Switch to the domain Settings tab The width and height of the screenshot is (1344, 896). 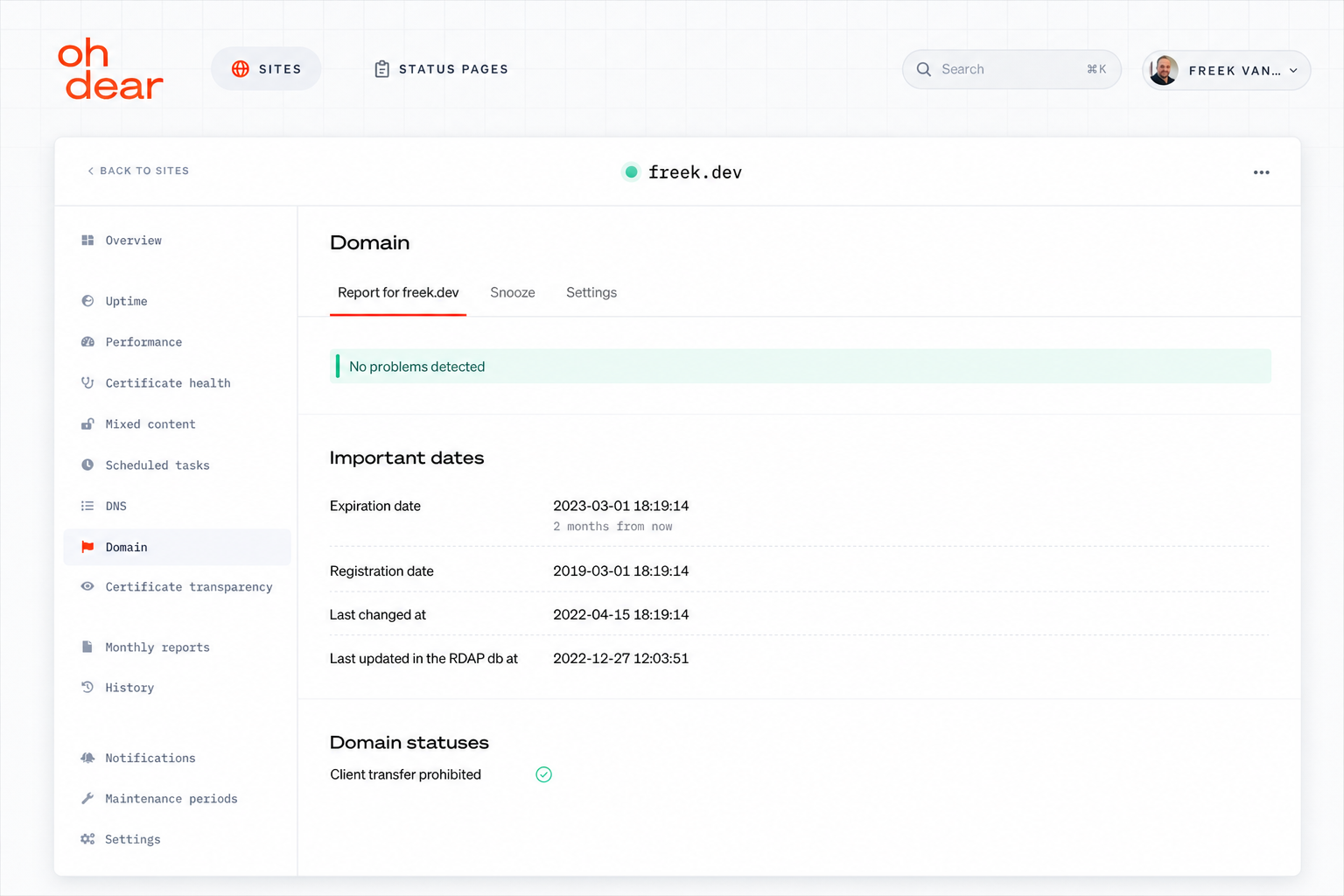pos(591,292)
